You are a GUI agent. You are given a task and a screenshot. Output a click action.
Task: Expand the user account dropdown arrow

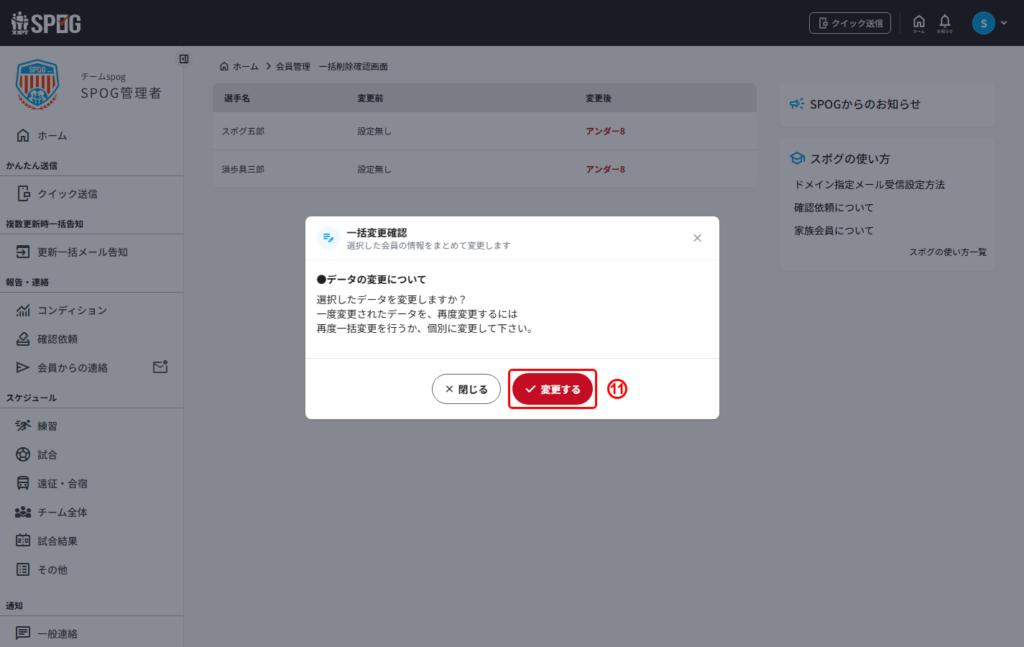[1004, 23]
